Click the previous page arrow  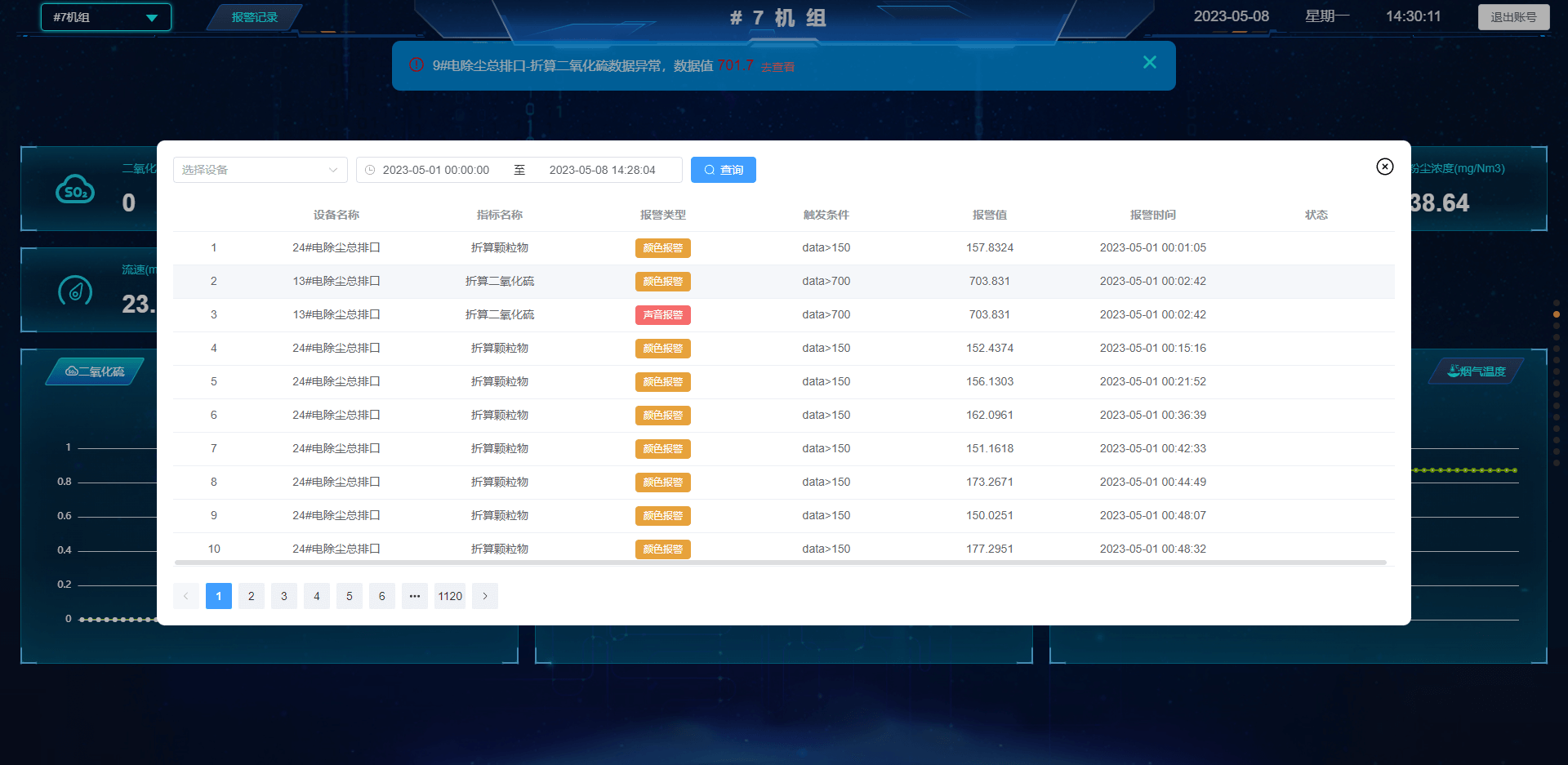186,596
